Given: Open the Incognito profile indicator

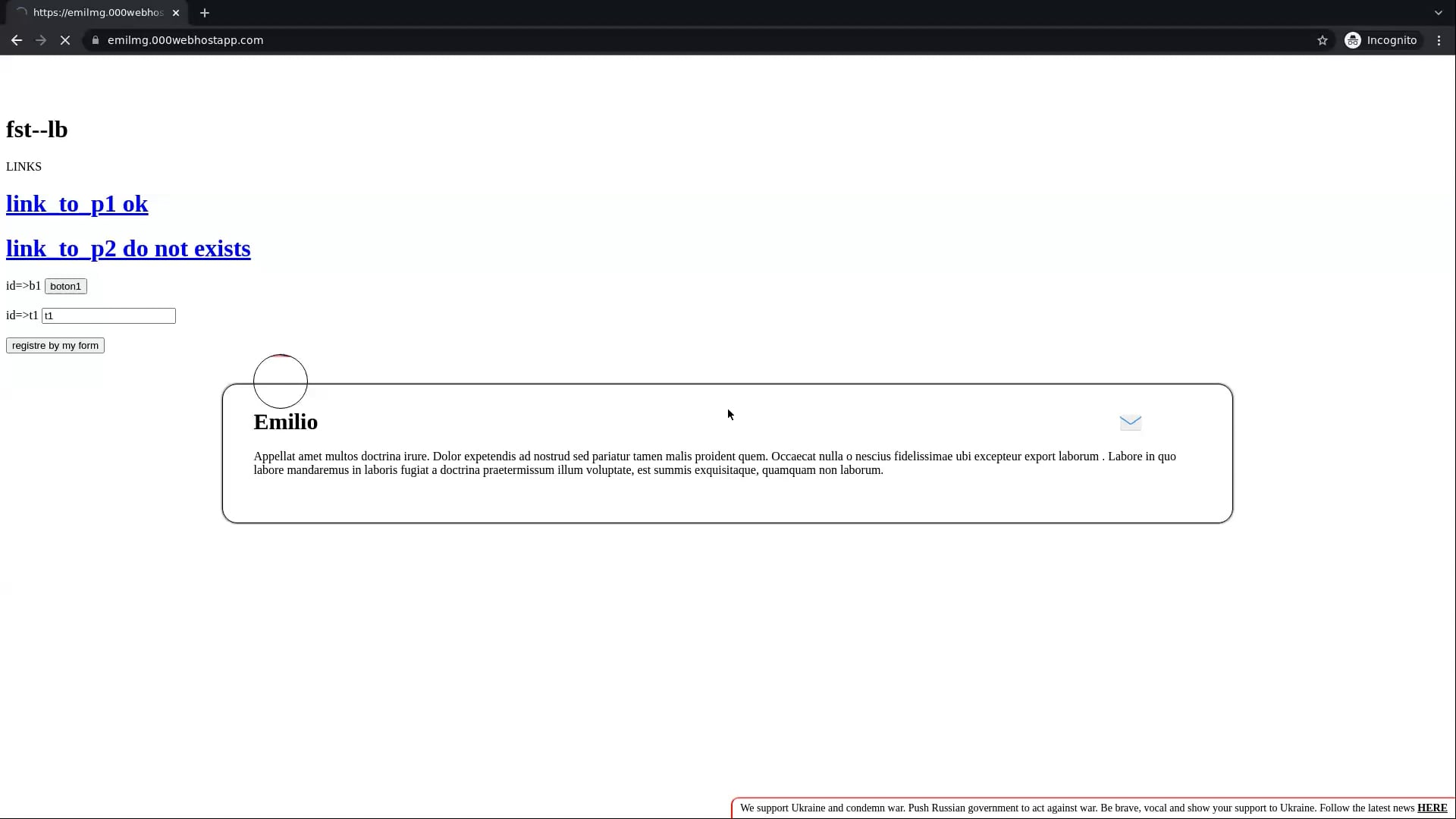Looking at the screenshot, I should click(x=1381, y=40).
